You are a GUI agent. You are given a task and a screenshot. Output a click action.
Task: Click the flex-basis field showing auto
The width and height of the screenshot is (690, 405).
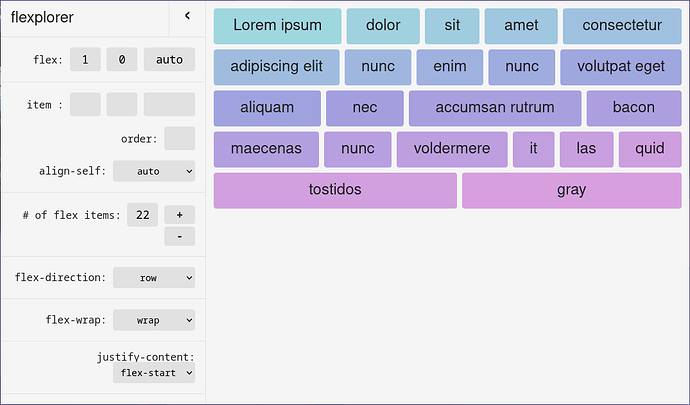click(x=169, y=60)
